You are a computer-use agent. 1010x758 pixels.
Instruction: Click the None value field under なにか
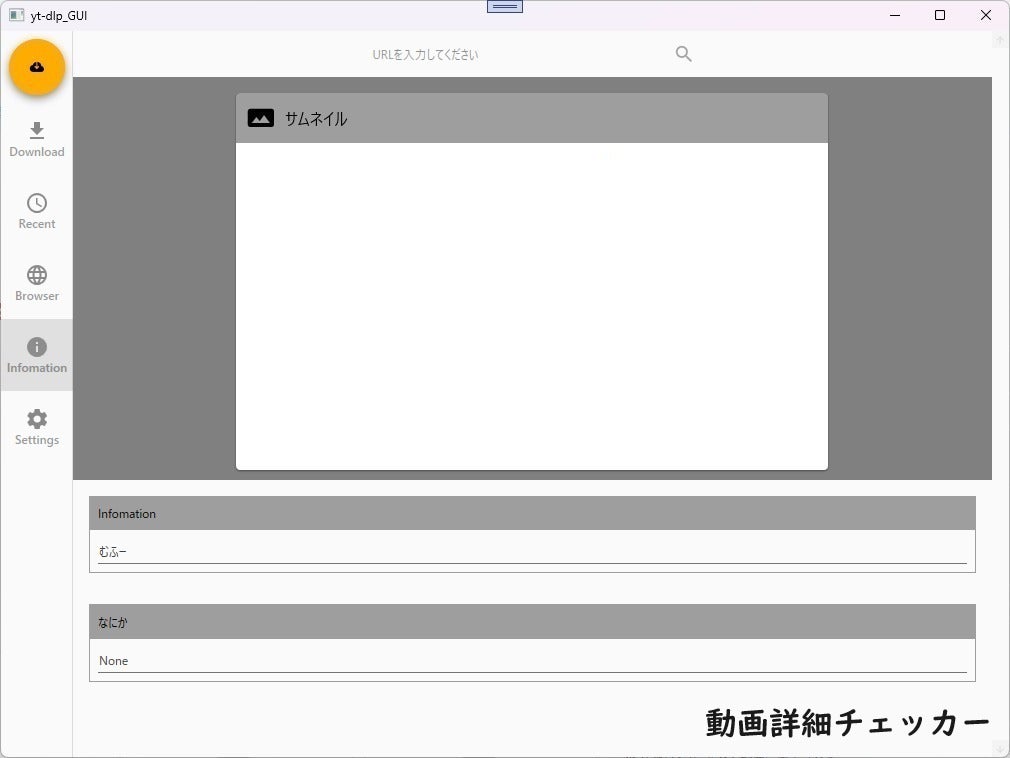pyautogui.click(x=531, y=660)
